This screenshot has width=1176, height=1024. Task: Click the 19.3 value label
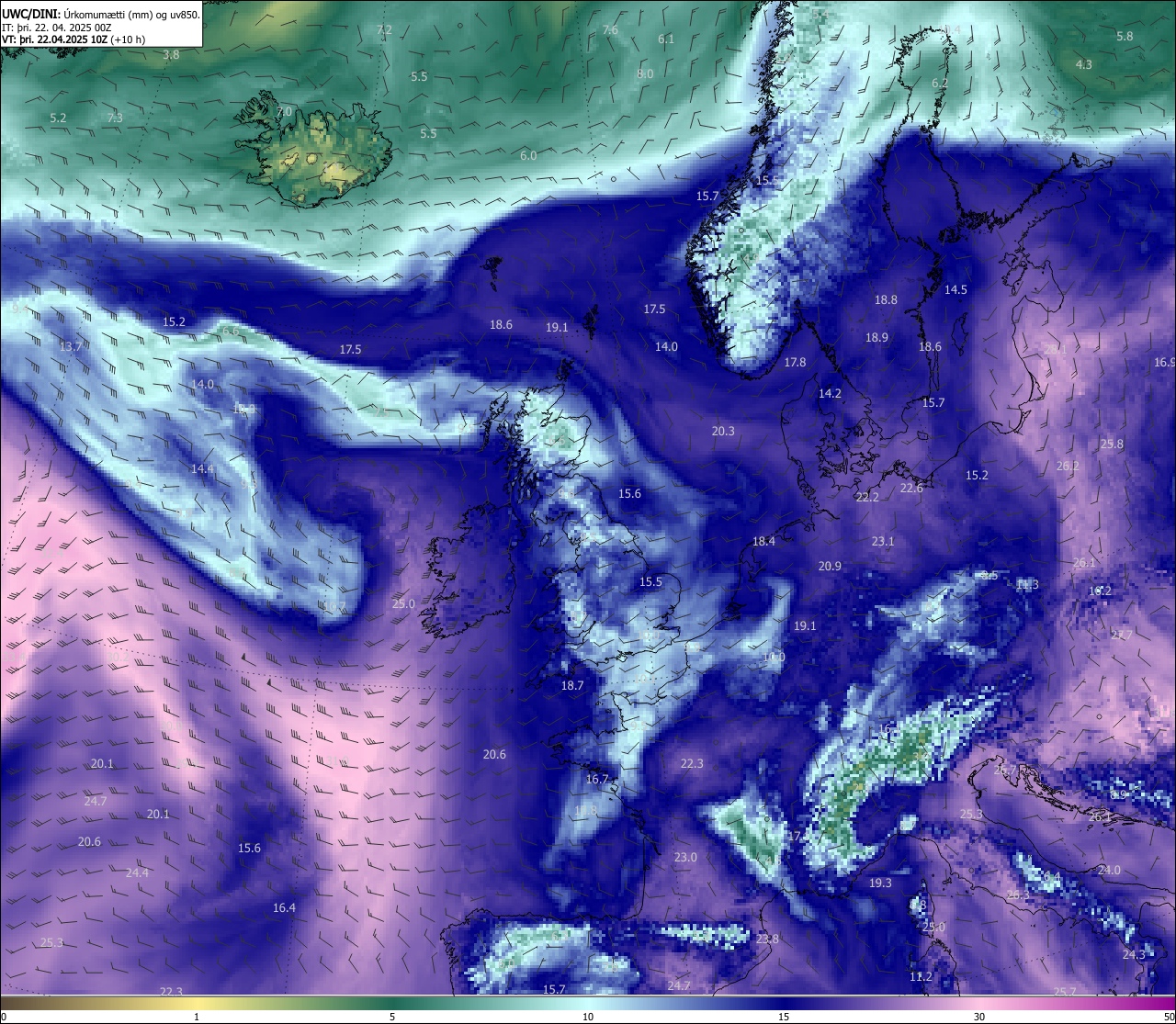click(880, 883)
